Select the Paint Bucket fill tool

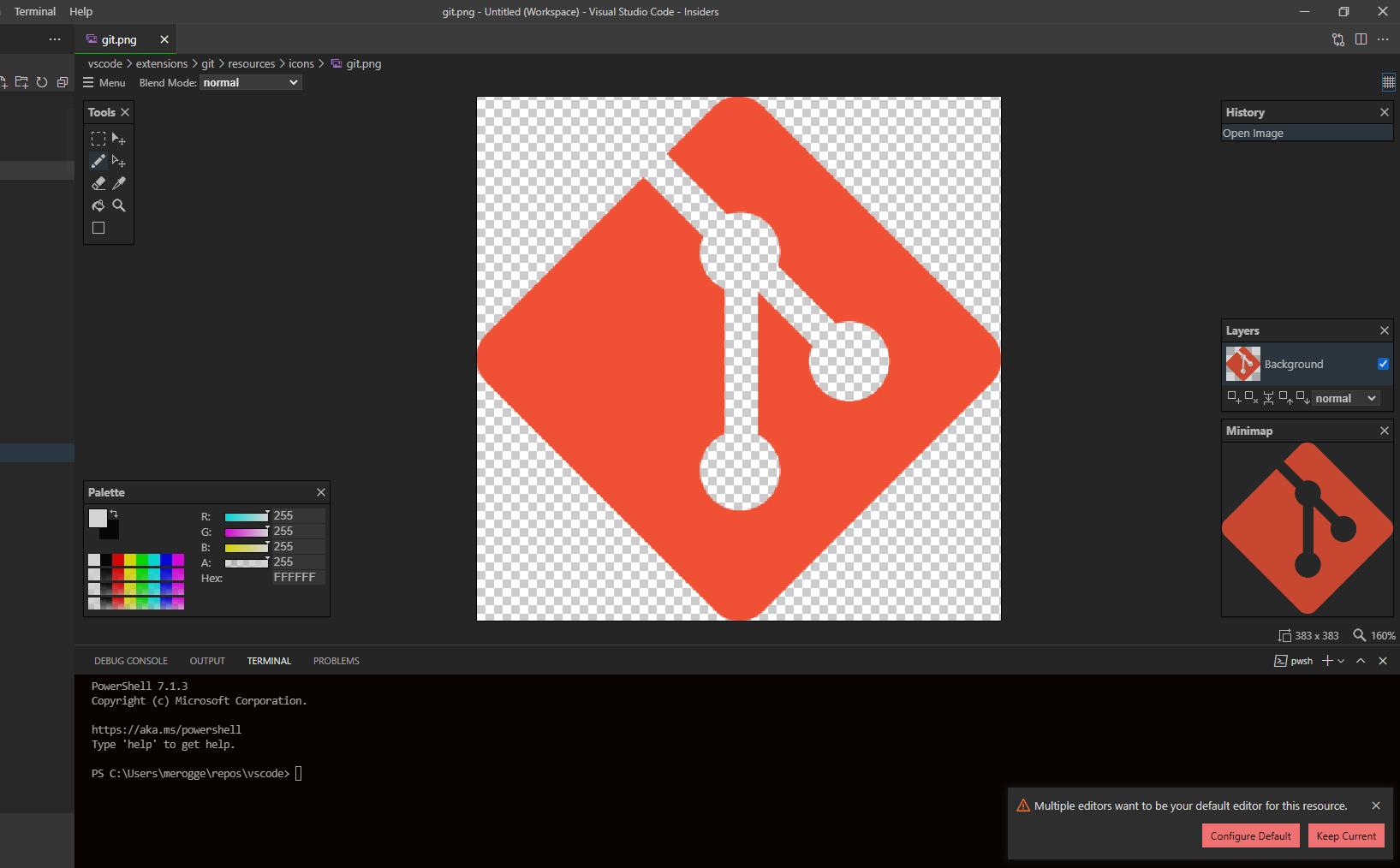coord(98,205)
